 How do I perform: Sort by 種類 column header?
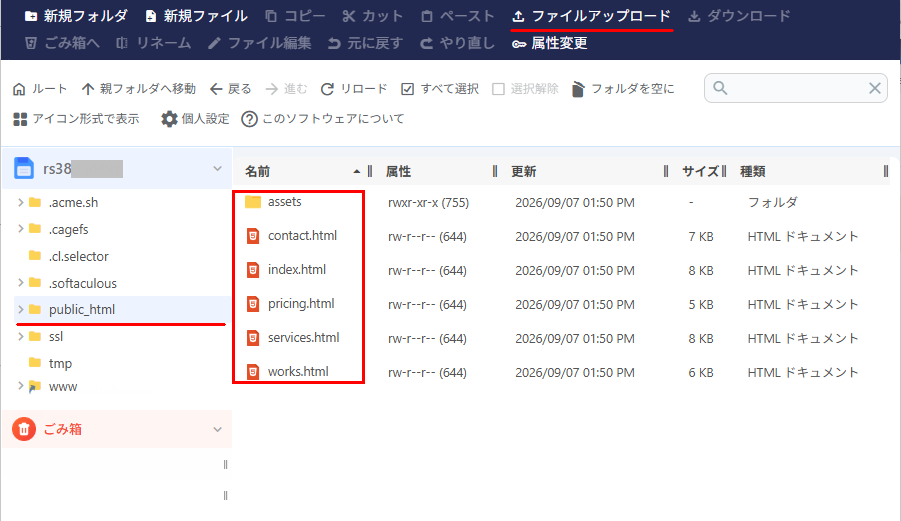tap(752, 172)
